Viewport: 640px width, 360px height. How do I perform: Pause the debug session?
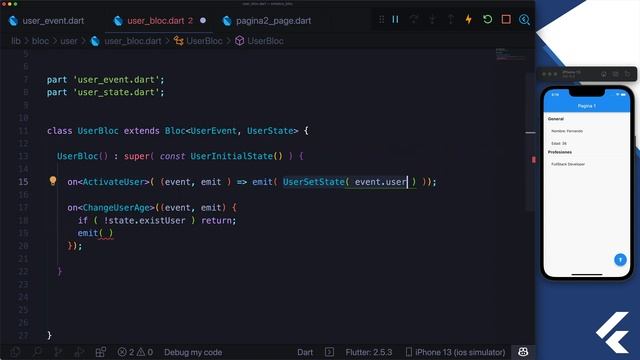395,20
